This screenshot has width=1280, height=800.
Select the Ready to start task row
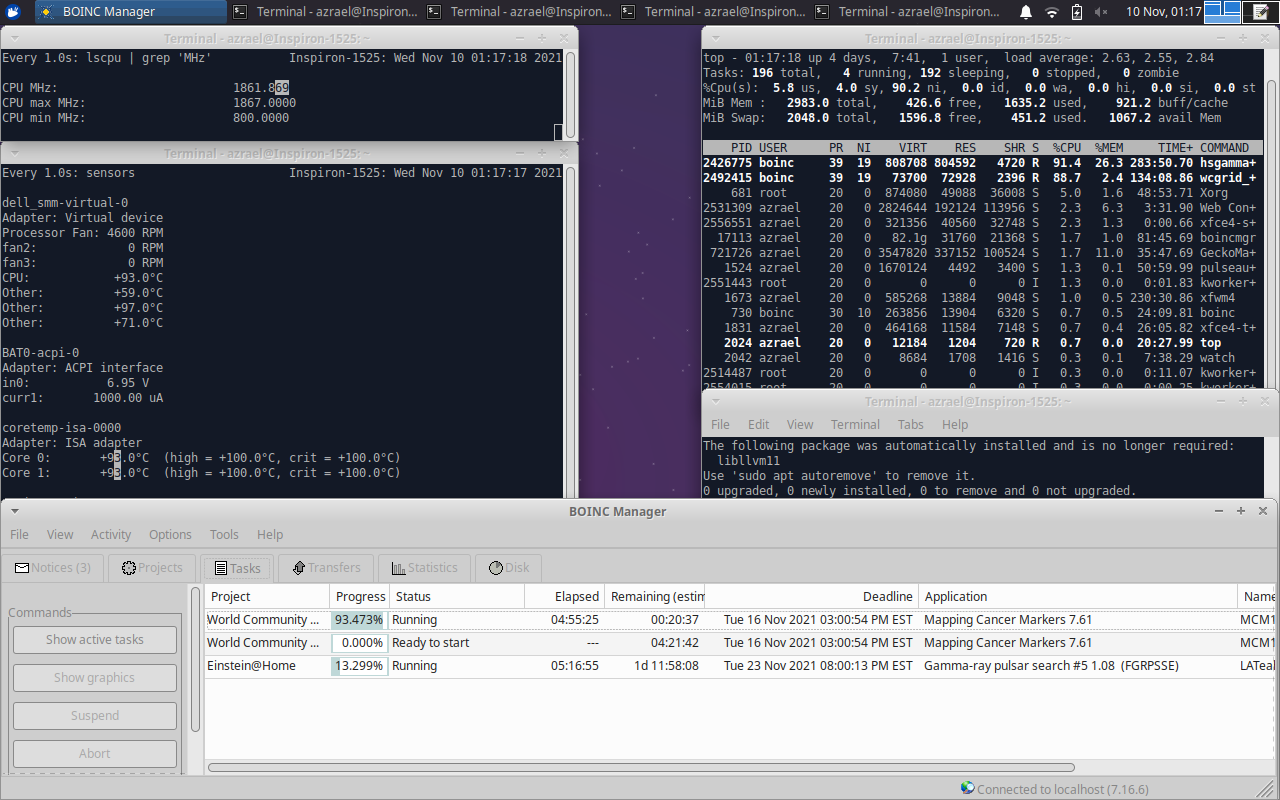[x=740, y=643]
